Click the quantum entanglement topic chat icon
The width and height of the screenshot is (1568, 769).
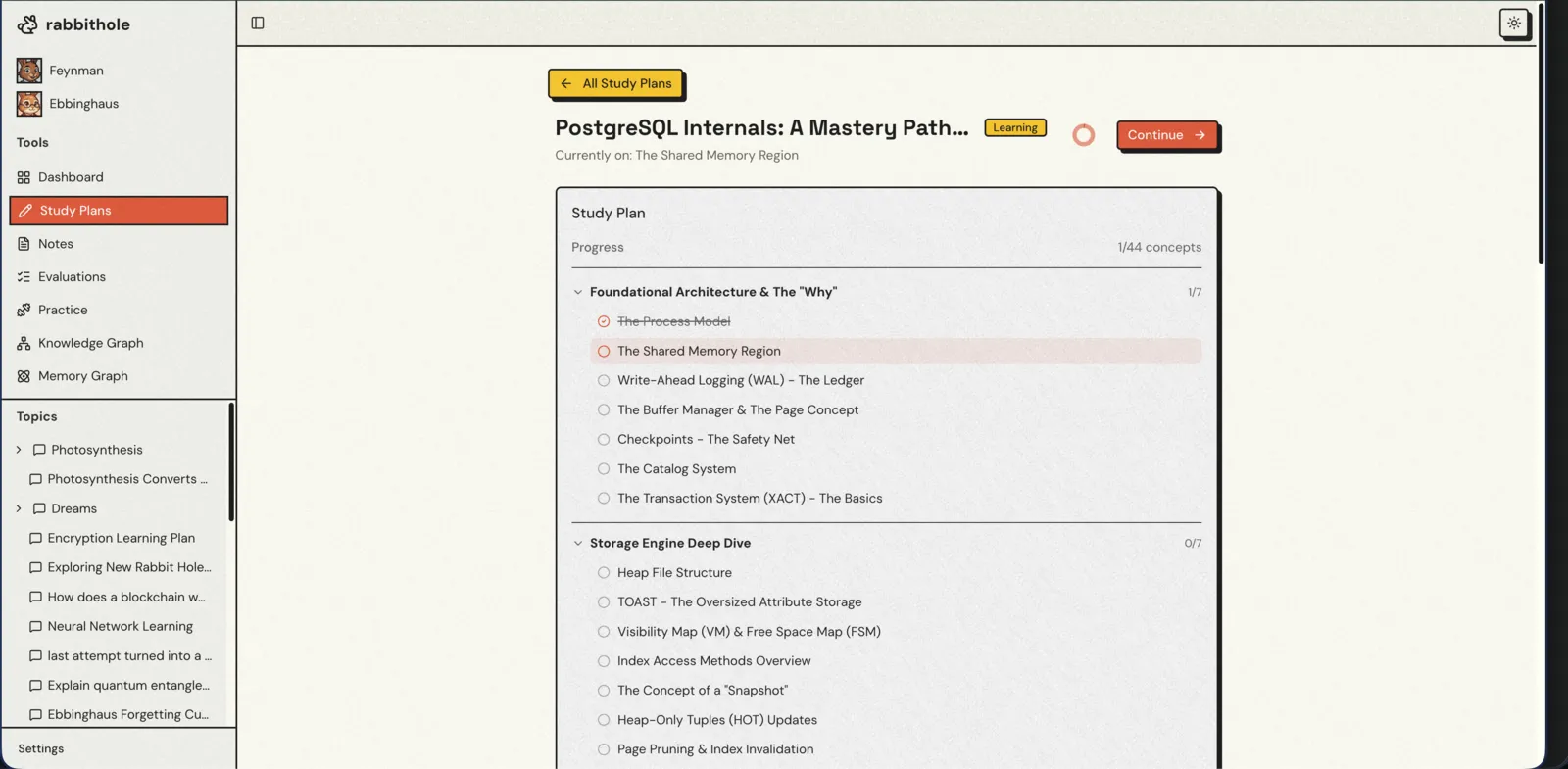[x=35, y=685]
